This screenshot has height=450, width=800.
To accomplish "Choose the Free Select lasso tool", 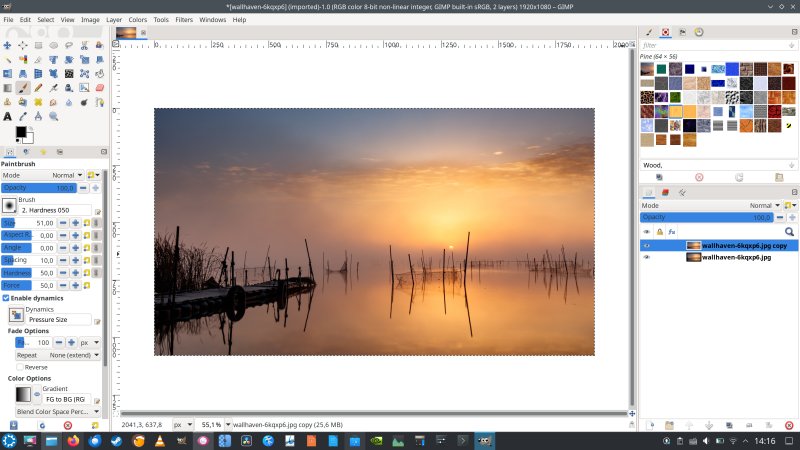I will (69, 45).
